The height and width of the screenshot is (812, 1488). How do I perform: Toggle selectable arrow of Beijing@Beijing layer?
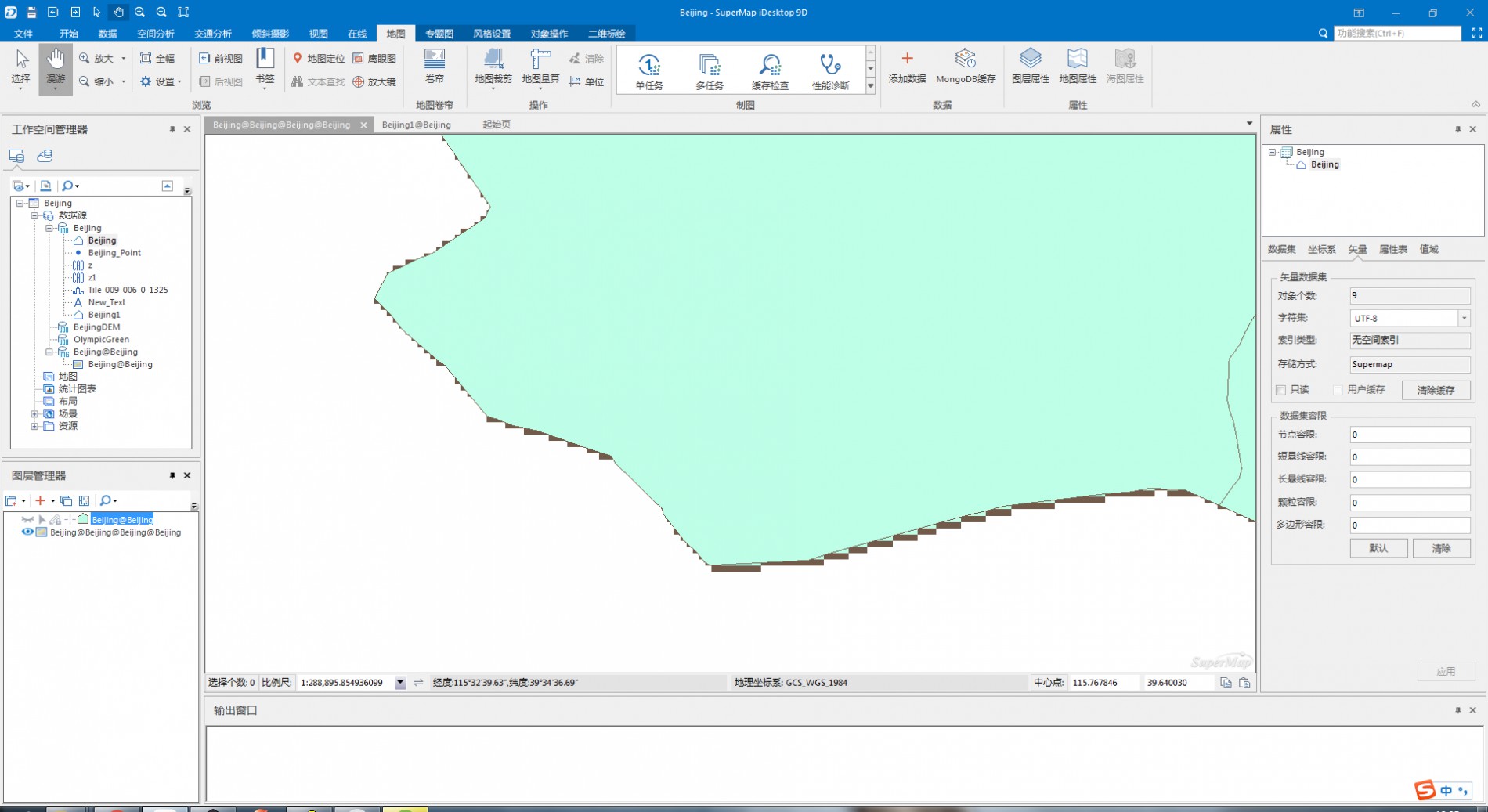(42, 519)
